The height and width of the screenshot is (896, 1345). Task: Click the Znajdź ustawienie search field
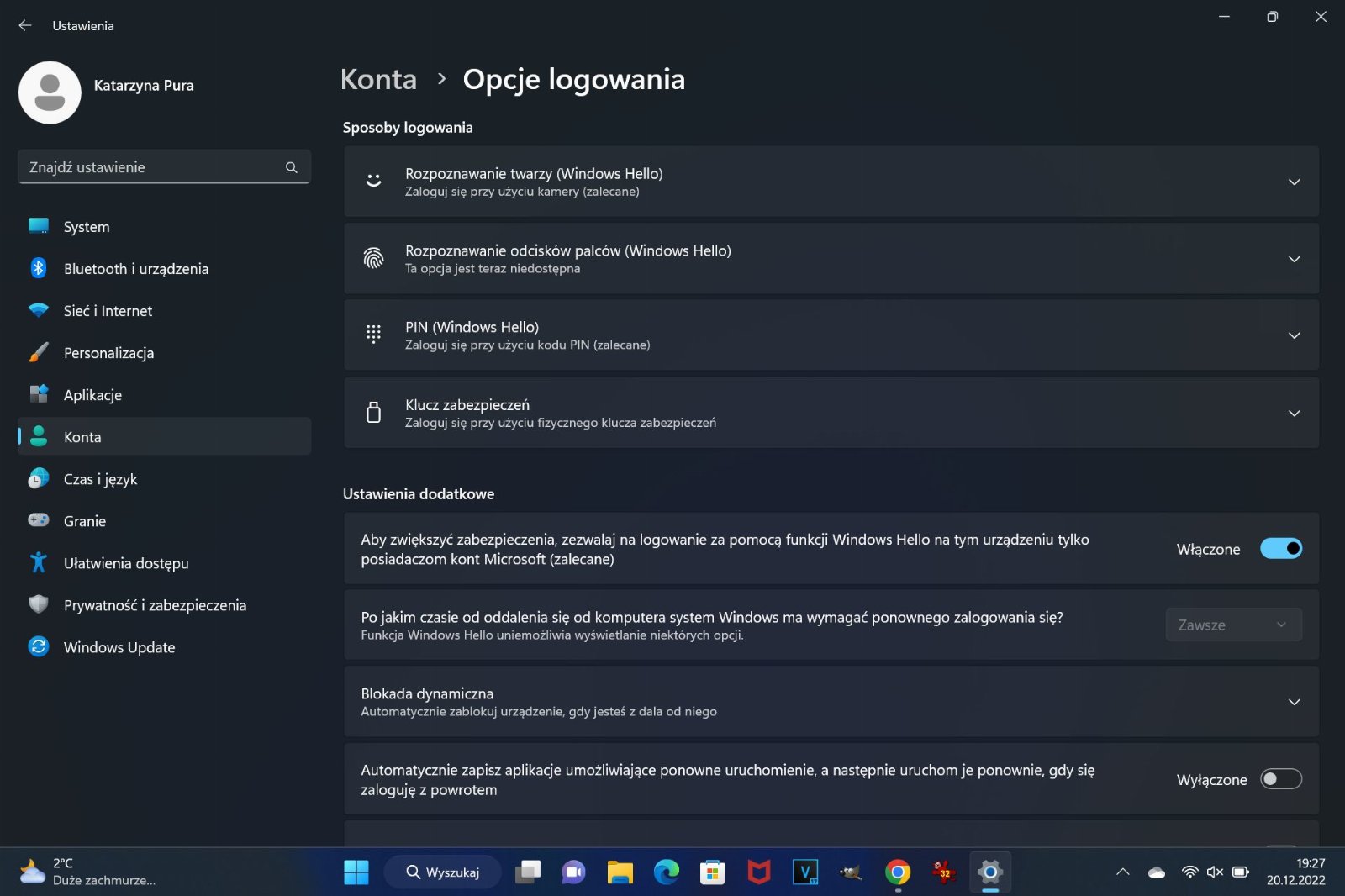(151, 167)
